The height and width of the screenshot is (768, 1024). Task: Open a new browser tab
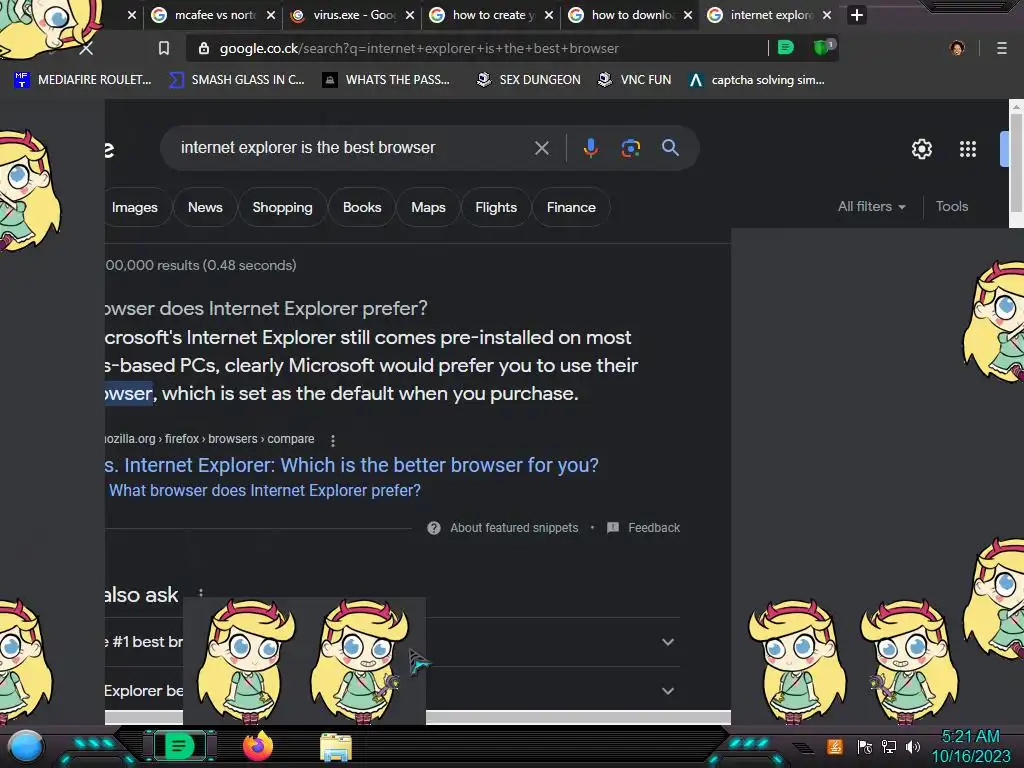[x=857, y=15]
